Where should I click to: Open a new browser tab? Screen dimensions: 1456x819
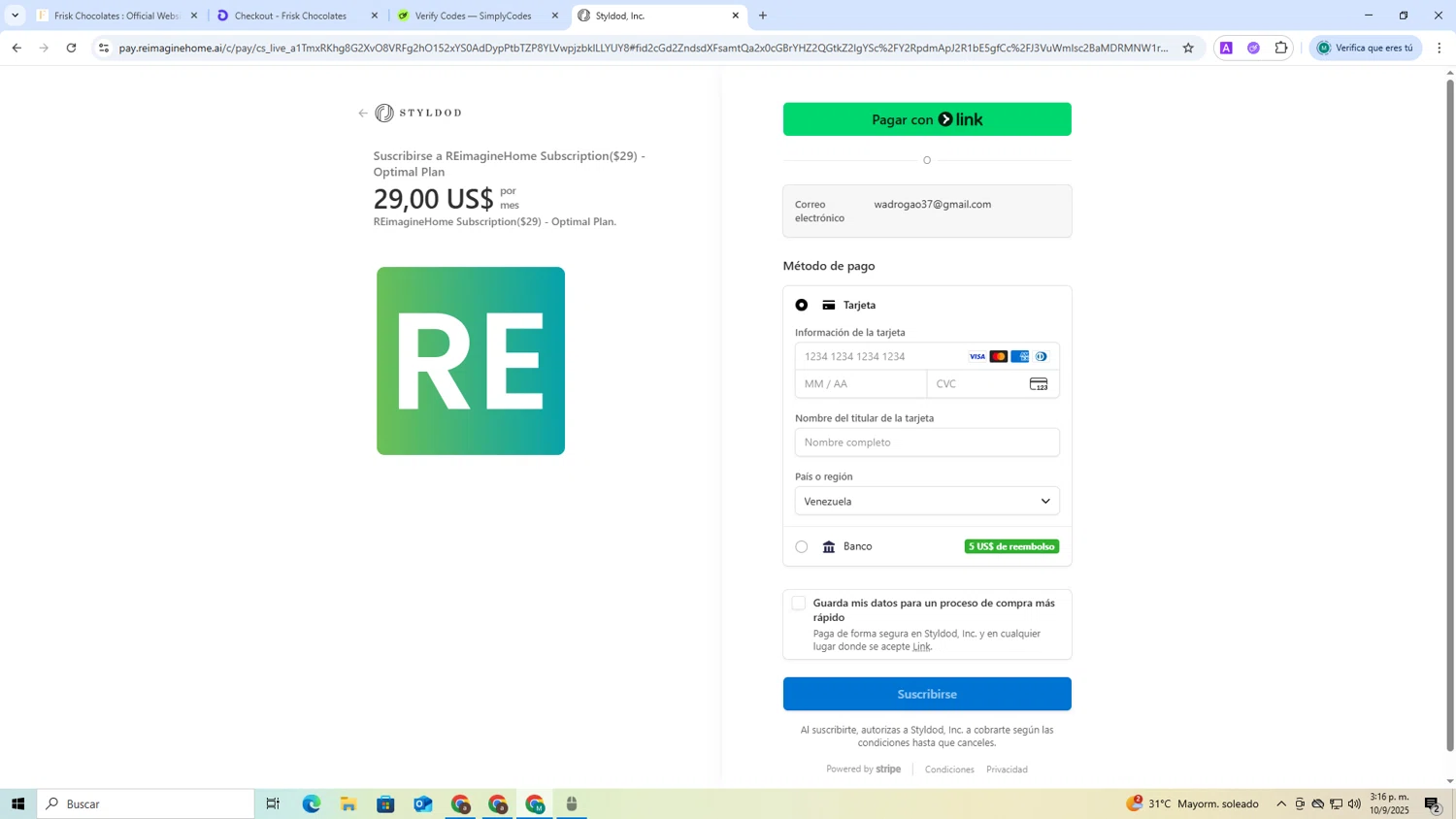[x=763, y=16]
